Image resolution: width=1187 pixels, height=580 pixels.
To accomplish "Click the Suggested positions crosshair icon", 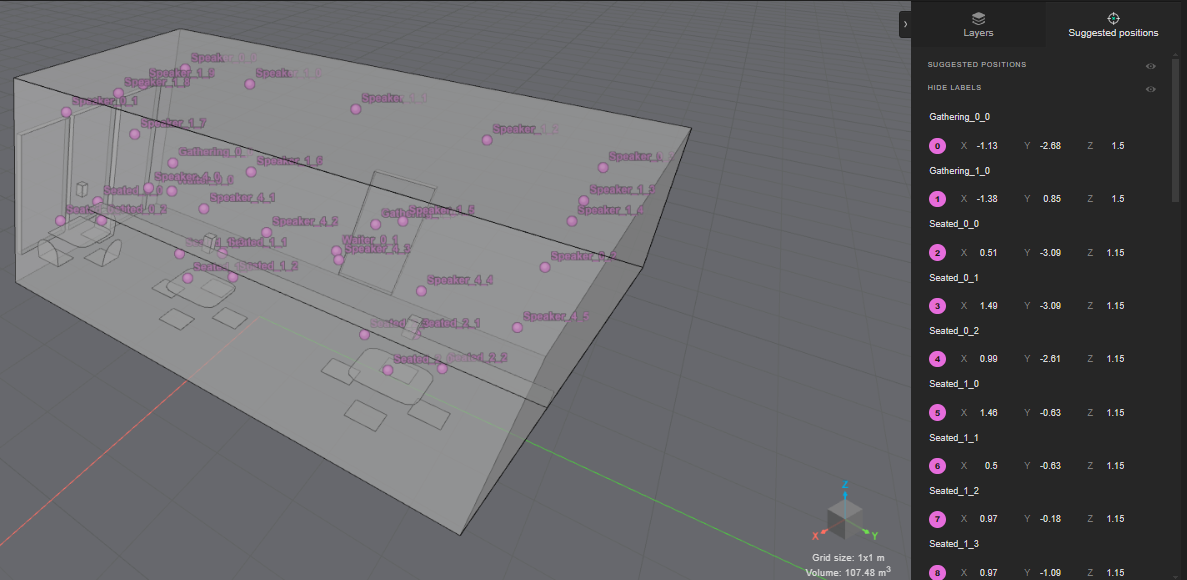I will [x=1113, y=18].
